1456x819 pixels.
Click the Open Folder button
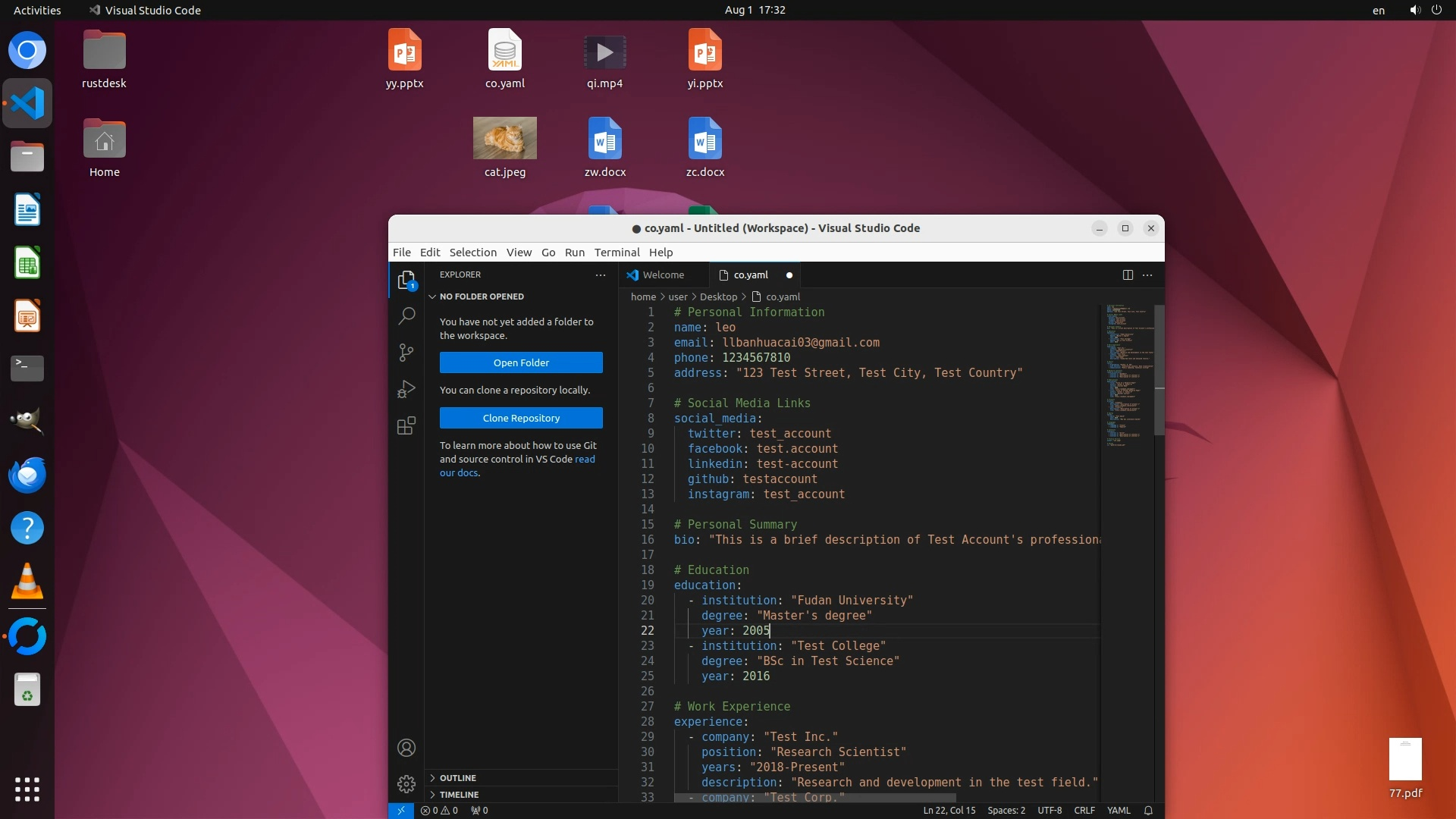(x=521, y=362)
